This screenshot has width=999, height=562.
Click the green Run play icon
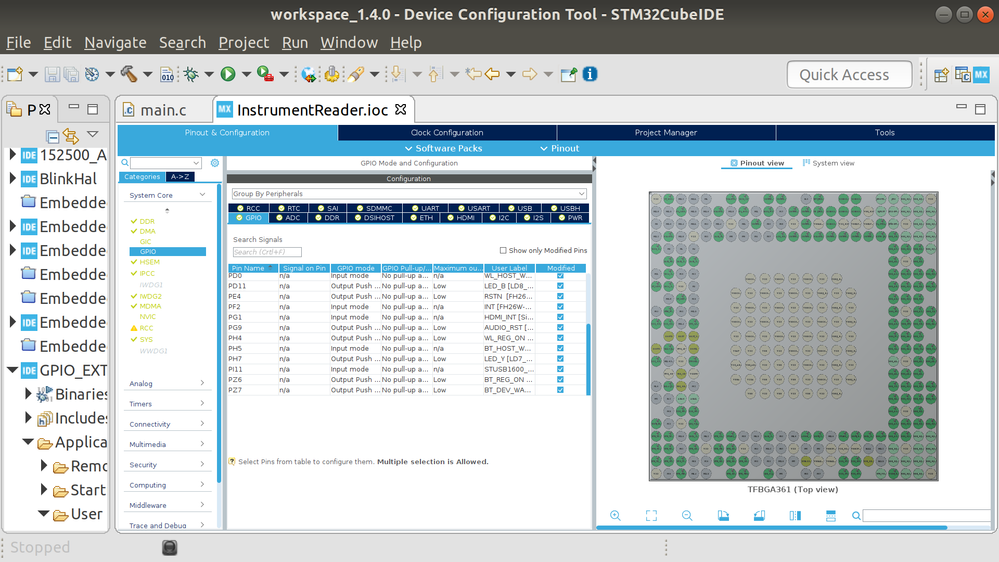pyautogui.click(x=228, y=75)
